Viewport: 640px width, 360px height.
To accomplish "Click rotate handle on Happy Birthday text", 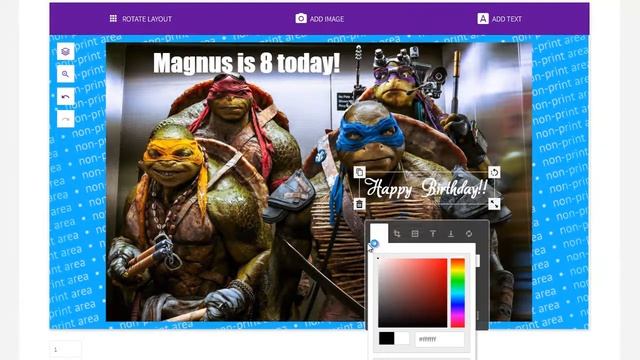I will 494,172.
